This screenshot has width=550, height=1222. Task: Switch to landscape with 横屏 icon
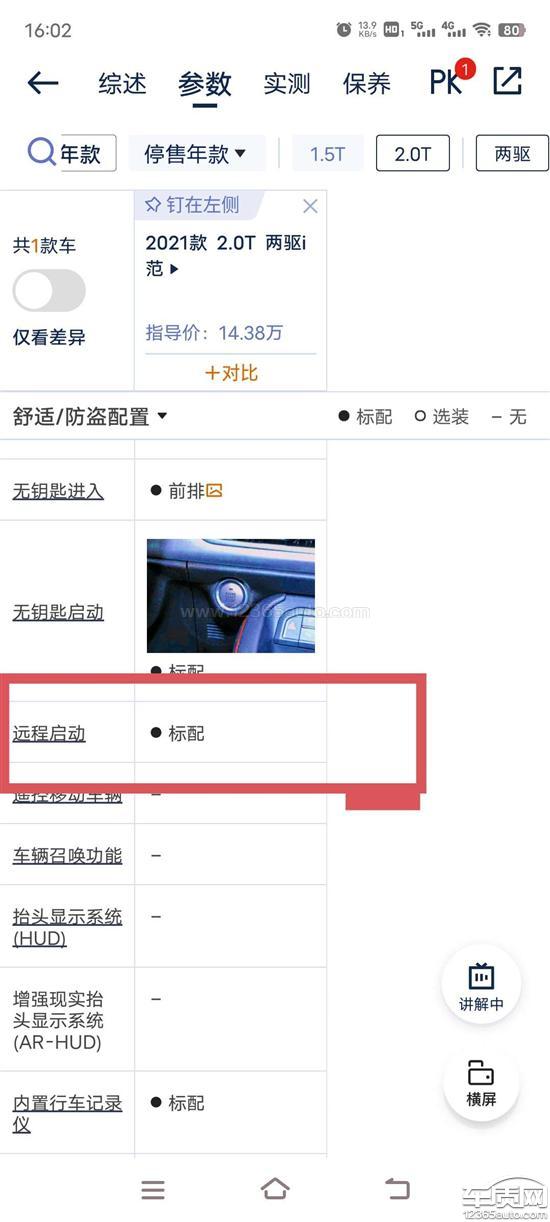[481, 1082]
